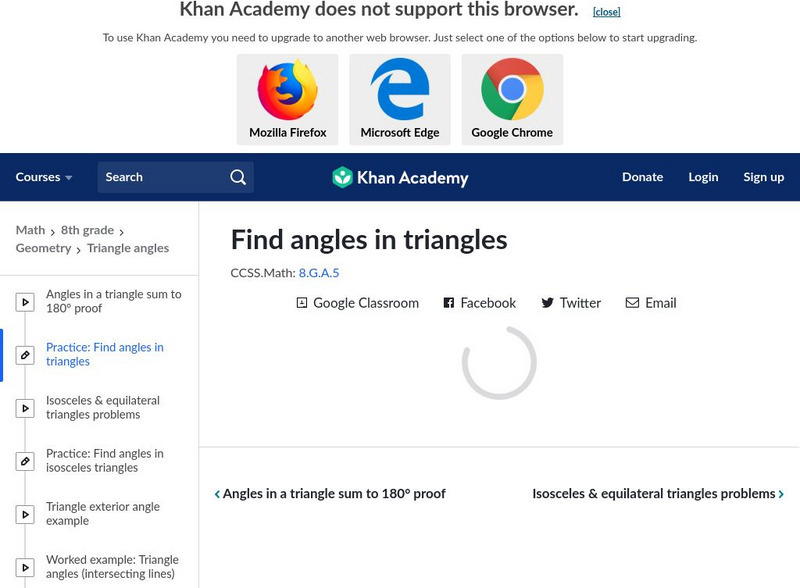
Task: Click the Sign up link
Action: coord(763,177)
